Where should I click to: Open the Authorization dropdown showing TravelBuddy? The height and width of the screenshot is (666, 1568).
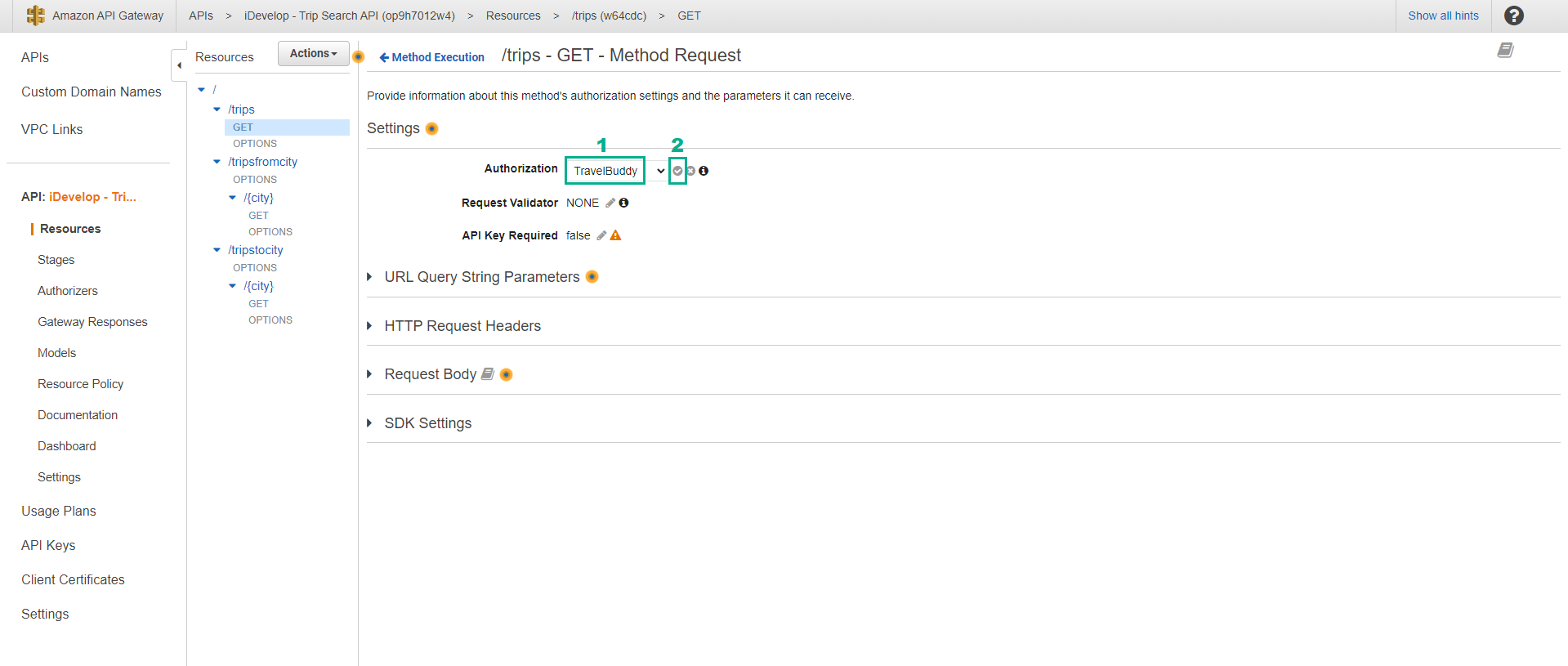tap(618, 171)
